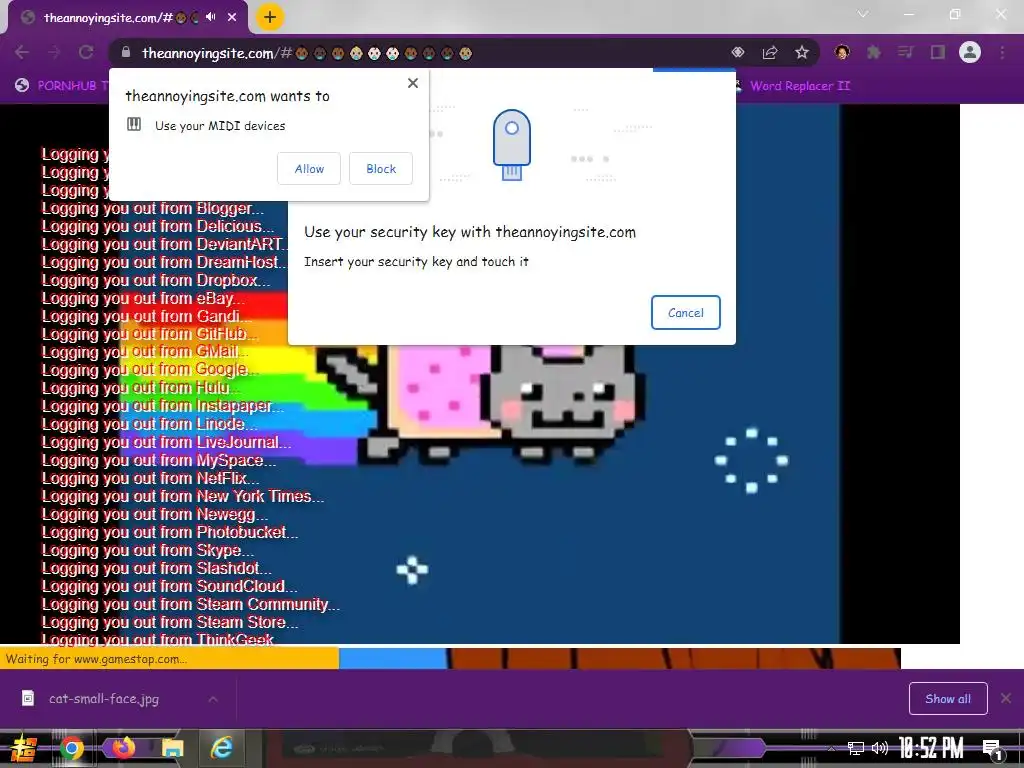This screenshot has width=1024, height=768.
Task: Open Chrome from the taskbar
Action: tap(72, 748)
